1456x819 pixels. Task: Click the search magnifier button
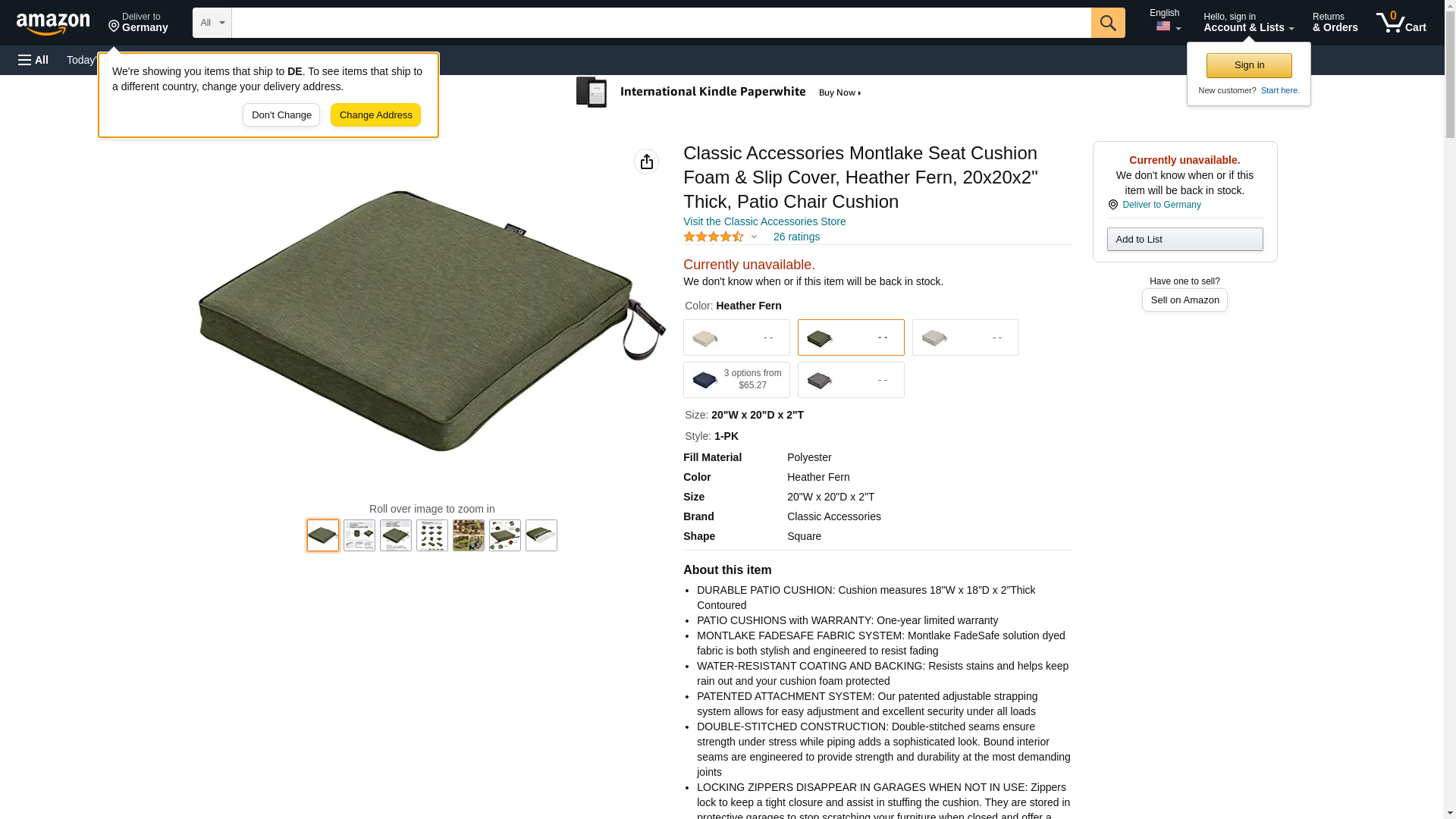[1108, 23]
